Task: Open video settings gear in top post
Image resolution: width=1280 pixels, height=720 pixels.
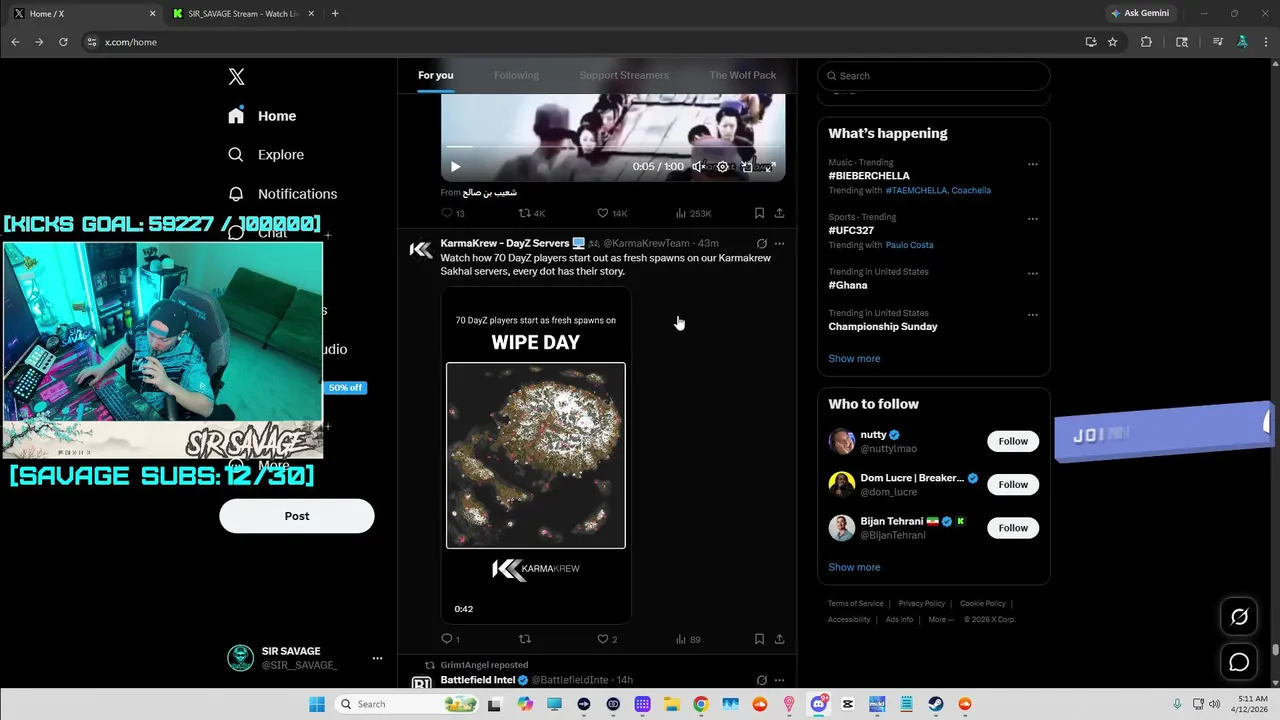Action: click(723, 167)
